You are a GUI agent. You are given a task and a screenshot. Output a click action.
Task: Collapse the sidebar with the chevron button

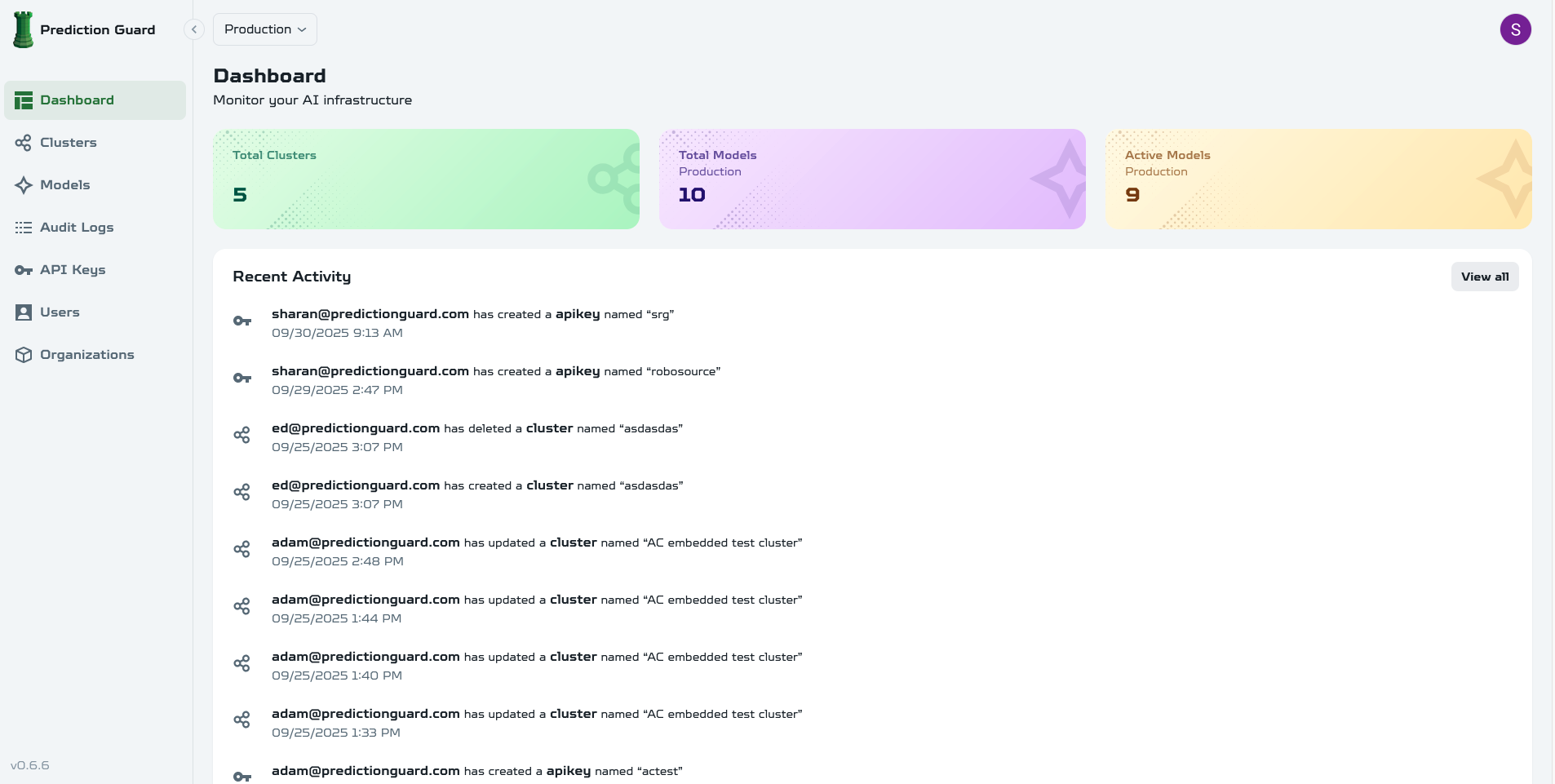pyautogui.click(x=194, y=29)
